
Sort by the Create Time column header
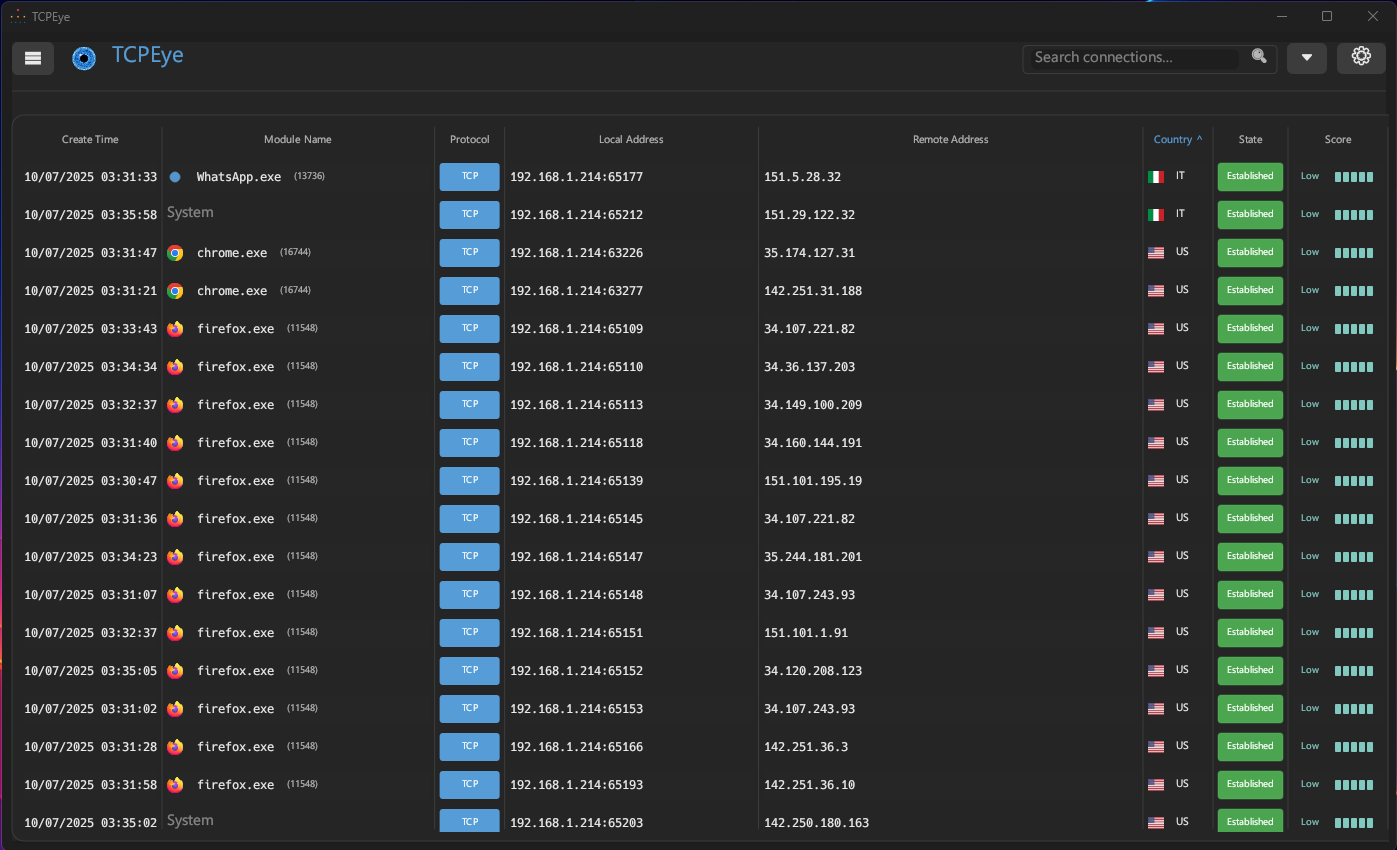pyautogui.click(x=90, y=140)
